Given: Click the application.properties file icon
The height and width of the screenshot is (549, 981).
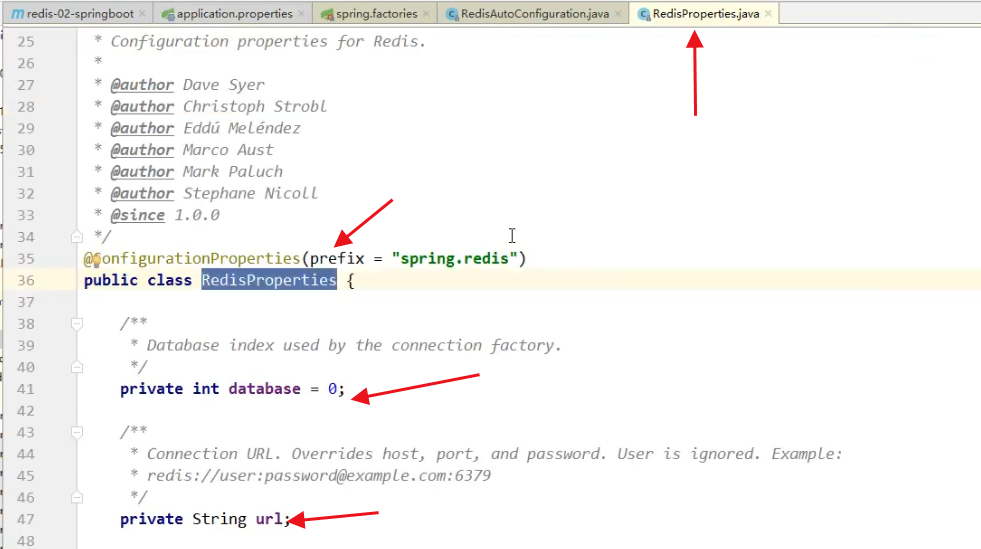Looking at the screenshot, I should click(168, 14).
